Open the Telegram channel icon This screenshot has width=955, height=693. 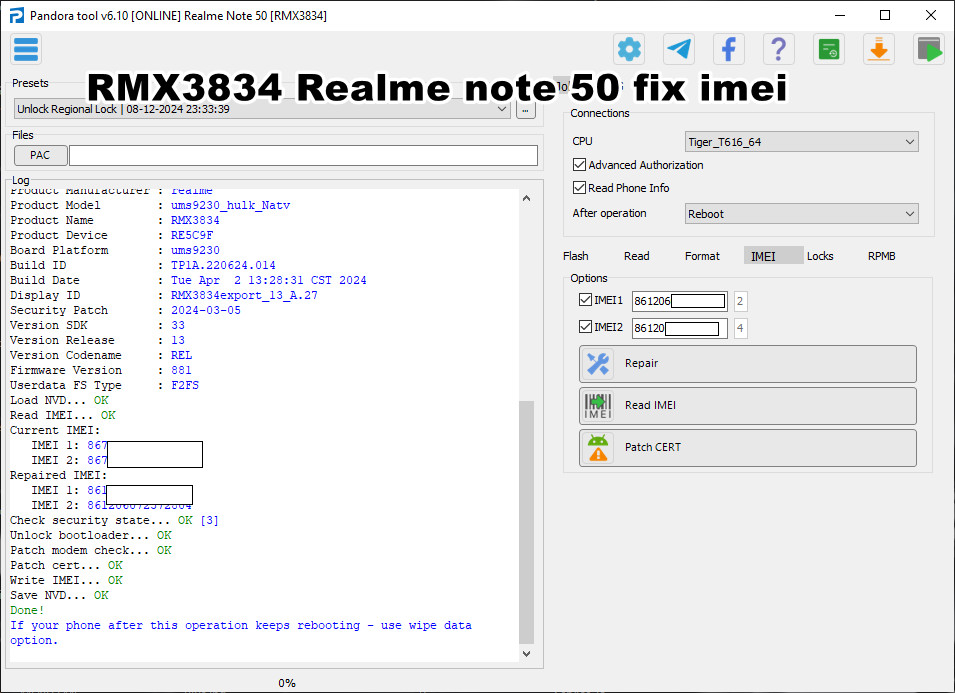point(678,48)
